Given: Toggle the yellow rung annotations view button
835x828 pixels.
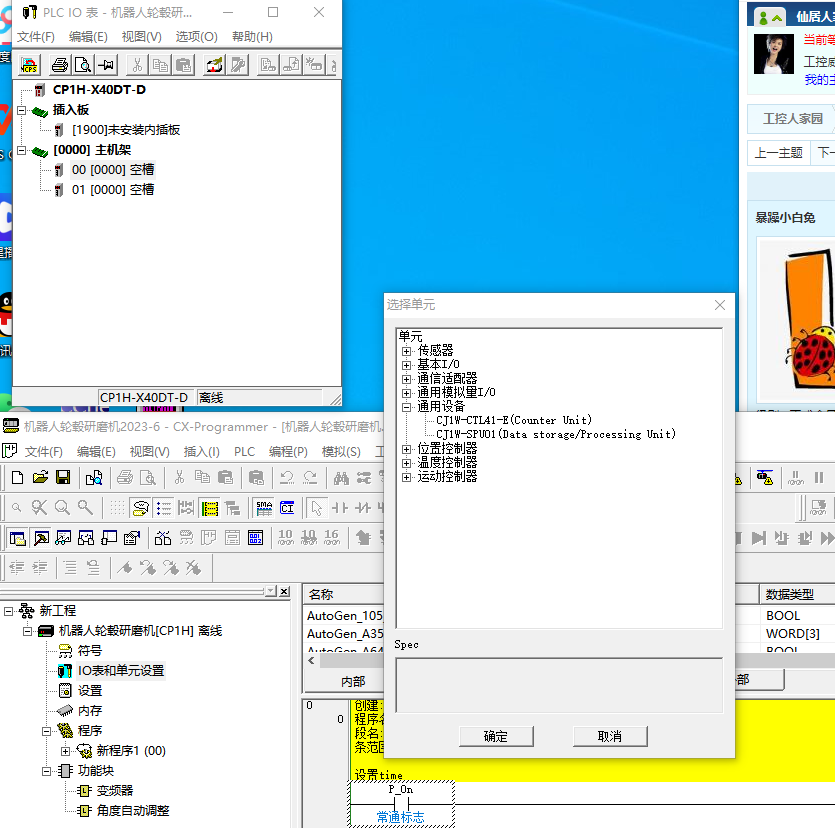Looking at the screenshot, I should click(x=209, y=508).
